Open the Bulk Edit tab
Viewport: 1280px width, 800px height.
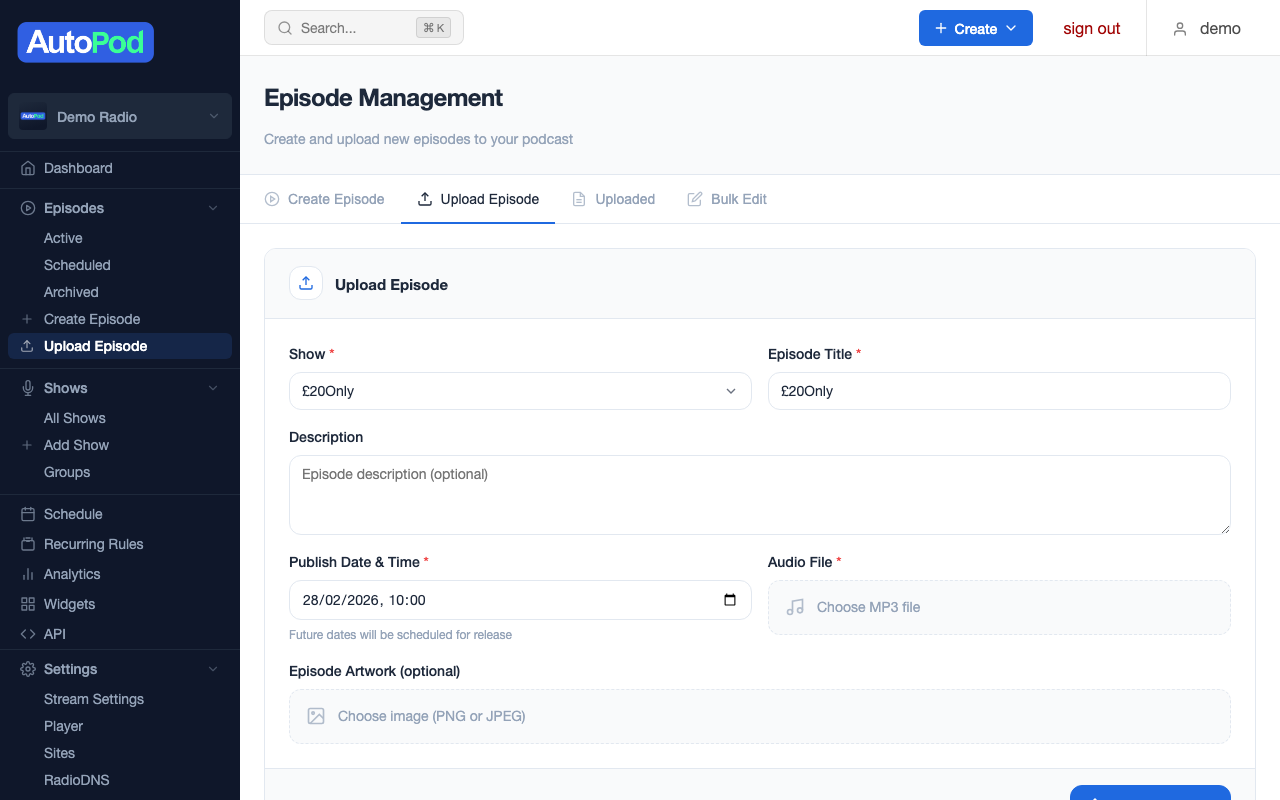tap(727, 199)
